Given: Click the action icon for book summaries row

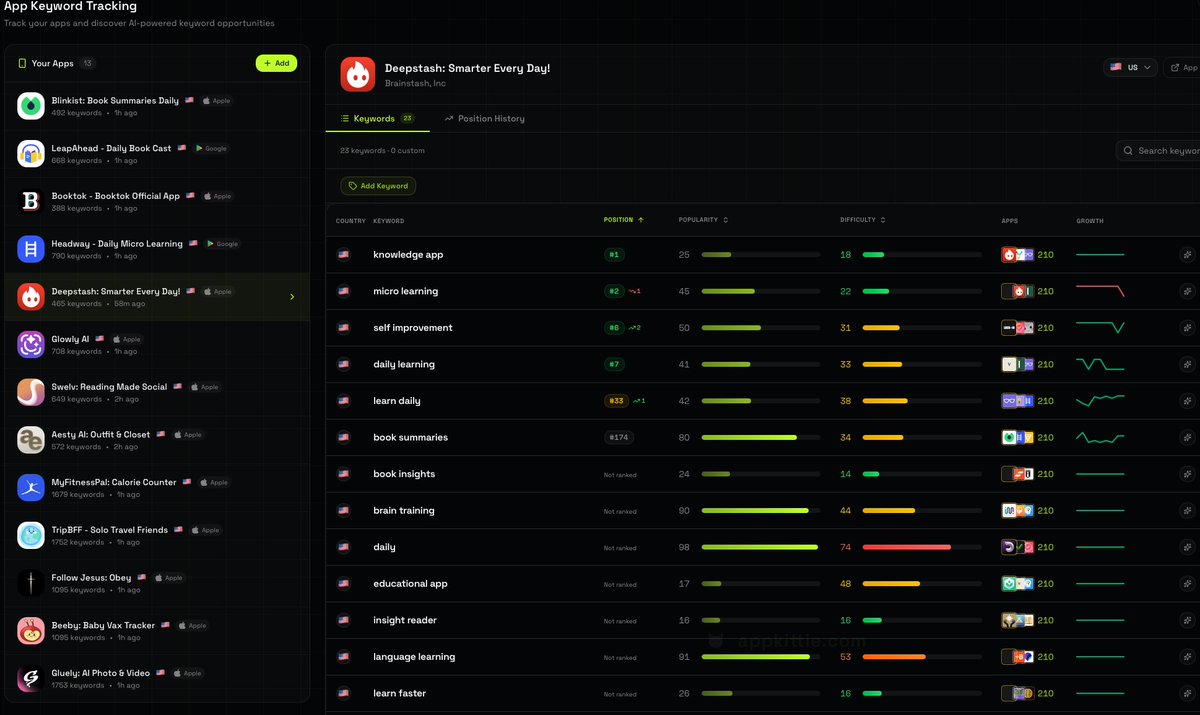Looking at the screenshot, I should point(1187,437).
